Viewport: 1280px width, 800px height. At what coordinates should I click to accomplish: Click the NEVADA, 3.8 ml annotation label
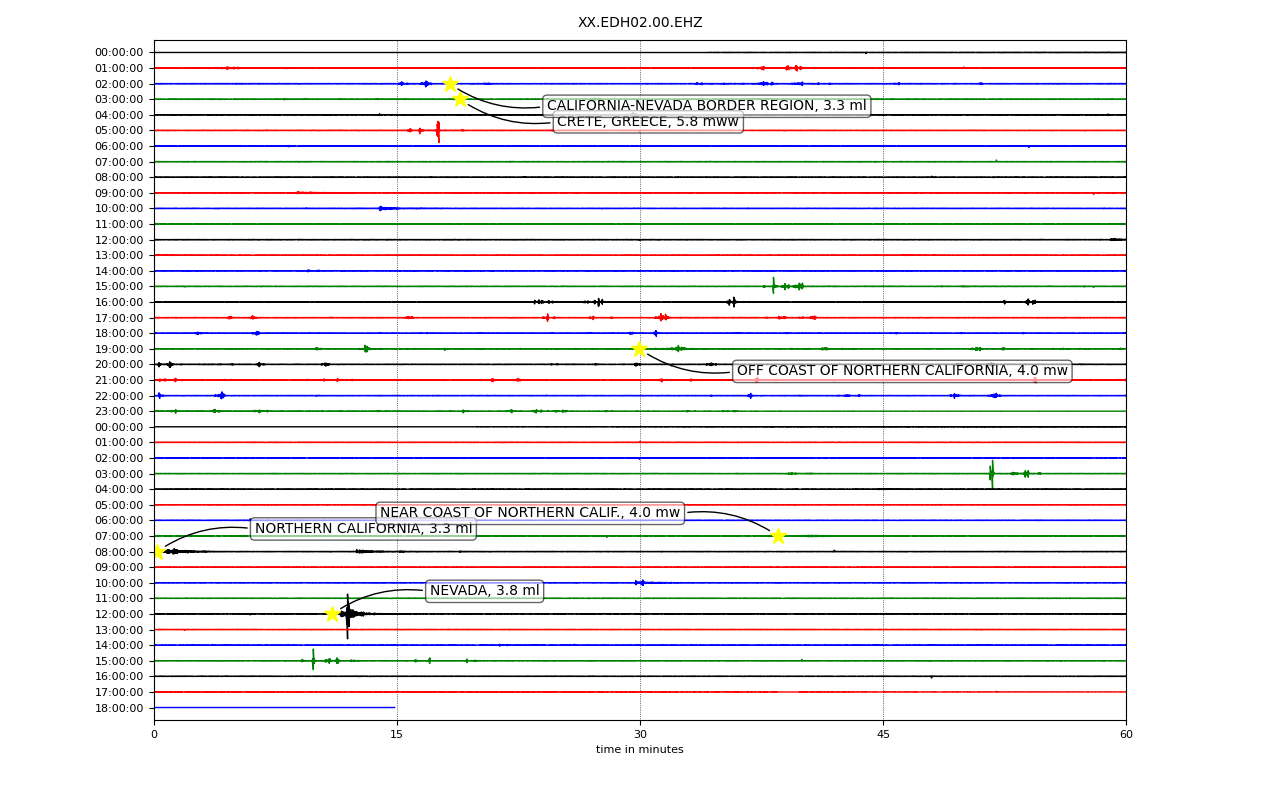485,591
